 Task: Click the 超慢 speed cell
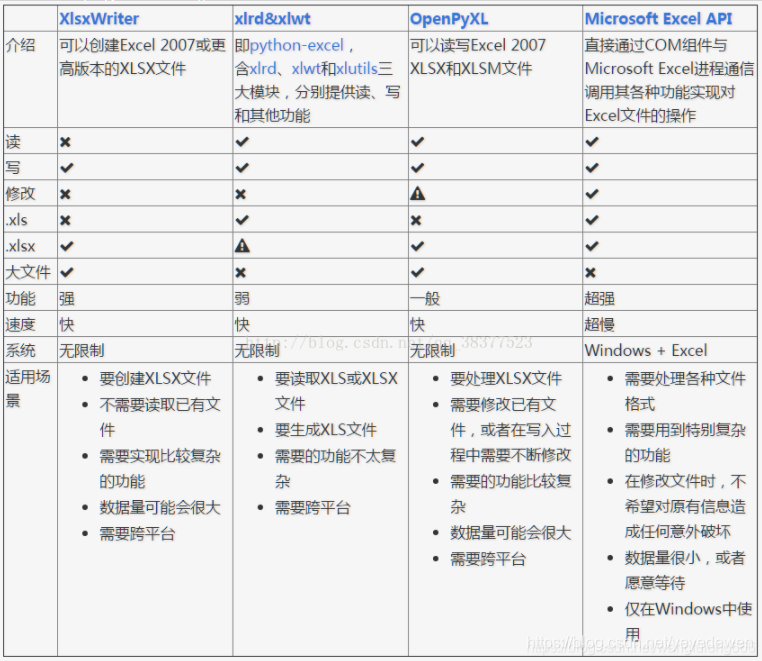(600, 325)
